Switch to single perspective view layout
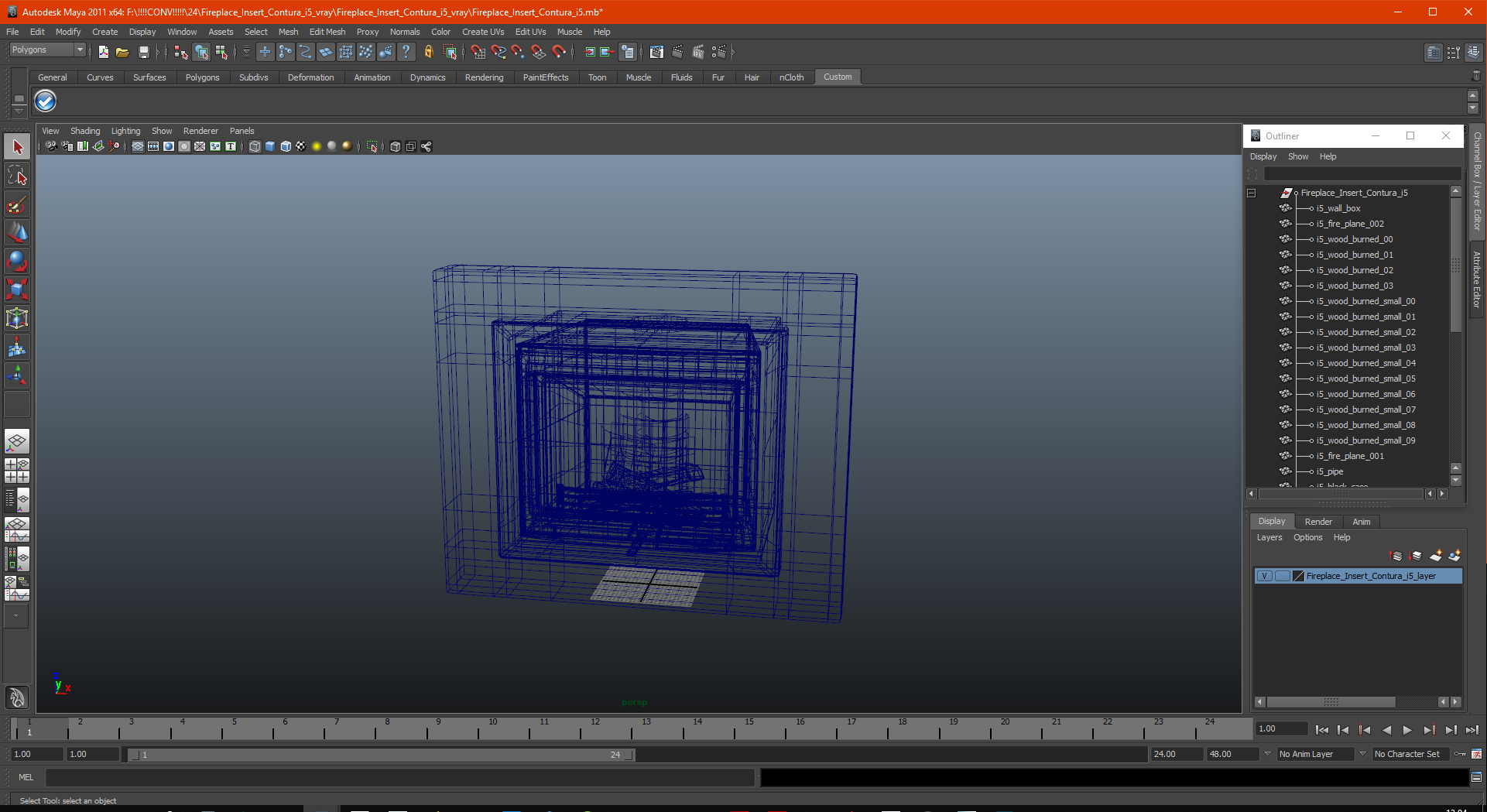 point(17,442)
